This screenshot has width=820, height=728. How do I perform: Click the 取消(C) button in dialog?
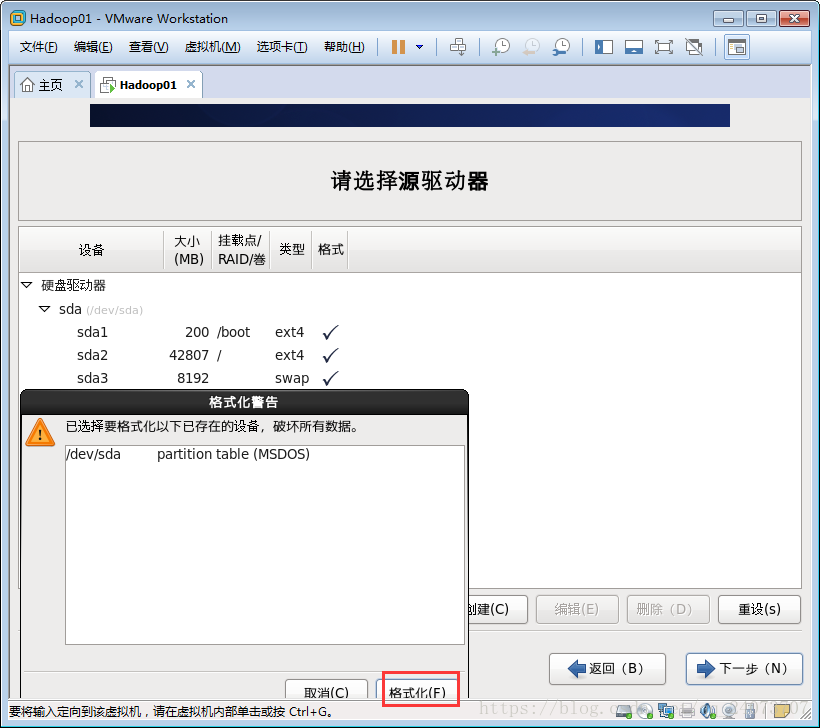[326, 691]
